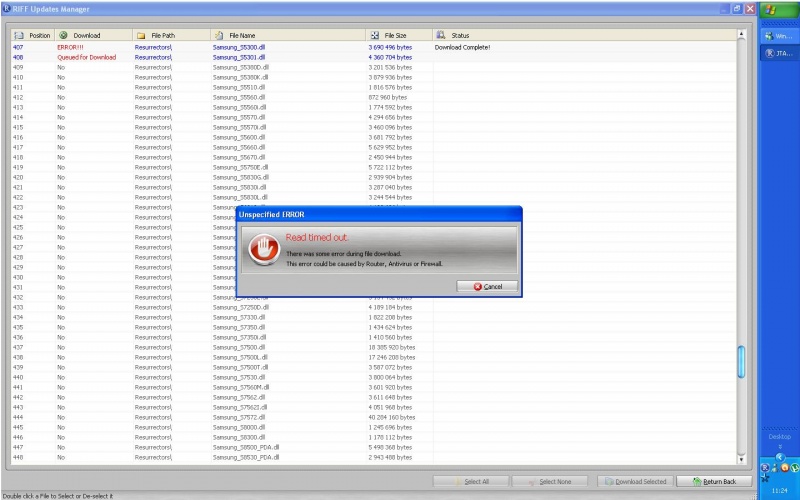Screen dimensions: 800x500
Task: Select file Samsung_S7560M.dll
Action: [241, 387]
